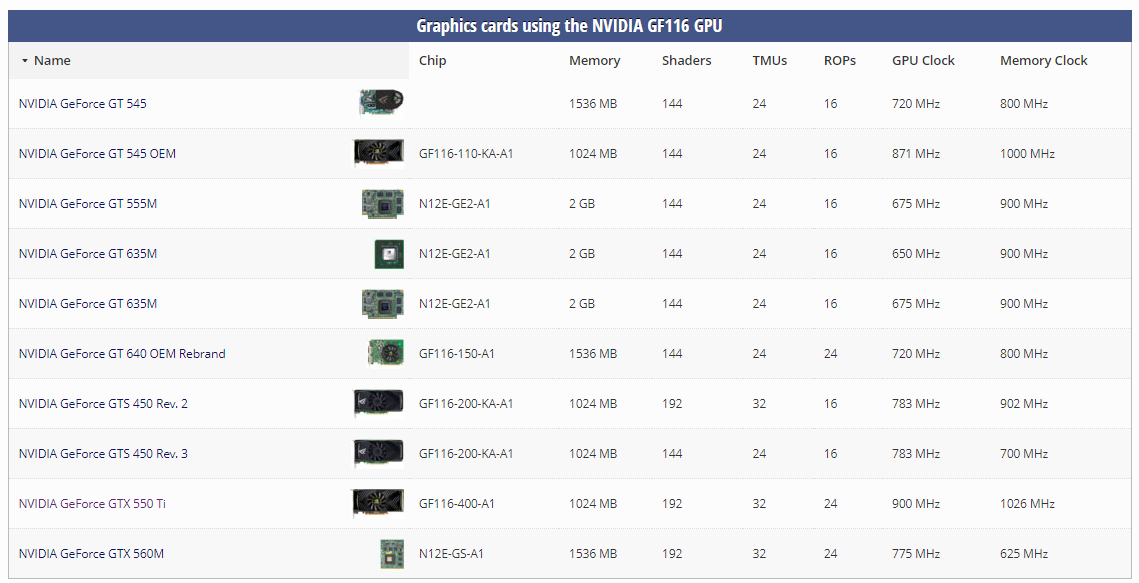
Task: Select chip value N12E-GE2-A1 in GT 555M row
Action: pyautogui.click(x=454, y=204)
